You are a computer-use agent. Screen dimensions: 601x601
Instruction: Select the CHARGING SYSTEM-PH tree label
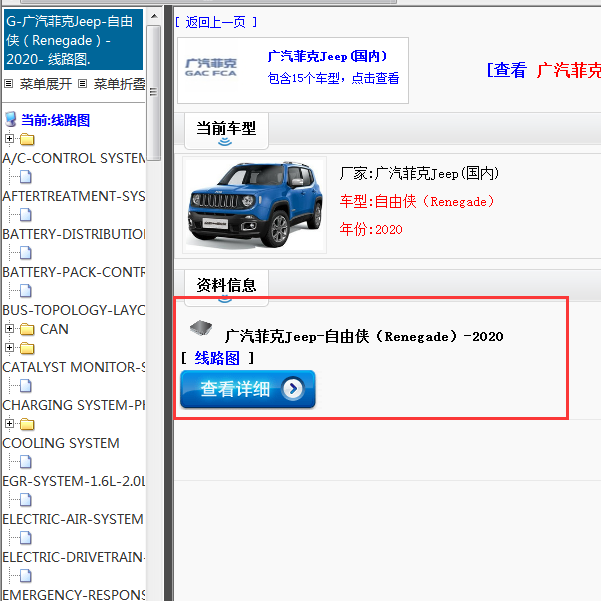(74, 405)
